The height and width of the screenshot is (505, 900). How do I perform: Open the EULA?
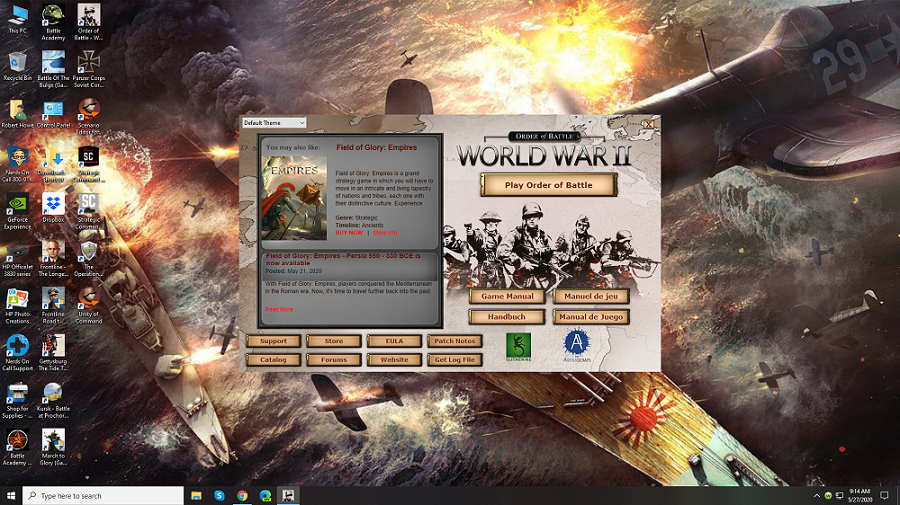click(394, 341)
